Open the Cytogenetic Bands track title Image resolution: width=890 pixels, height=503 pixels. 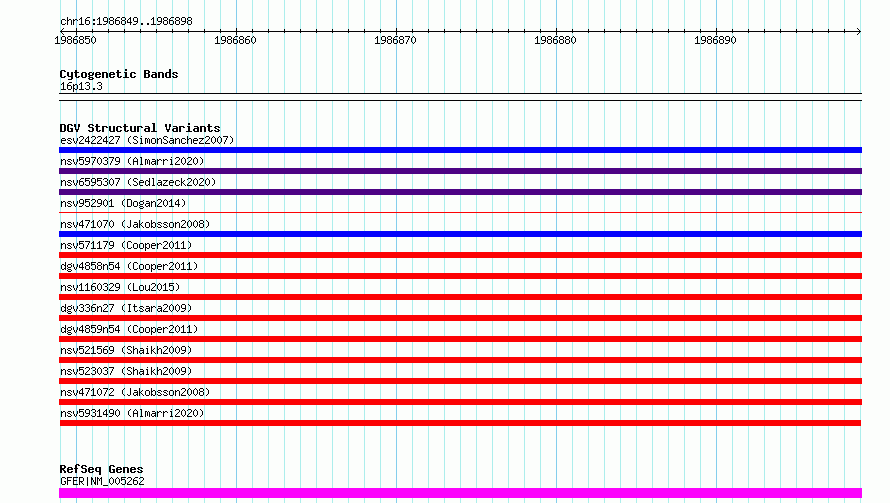coord(119,74)
